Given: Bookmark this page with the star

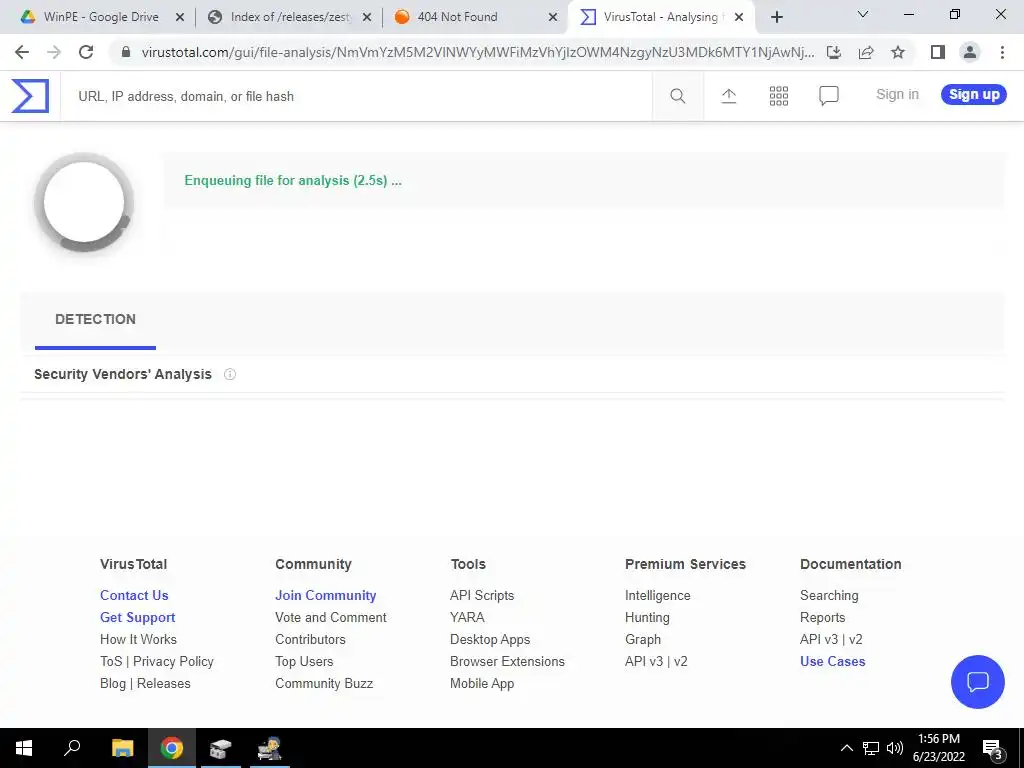Looking at the screenshot, I should (898, 52).
